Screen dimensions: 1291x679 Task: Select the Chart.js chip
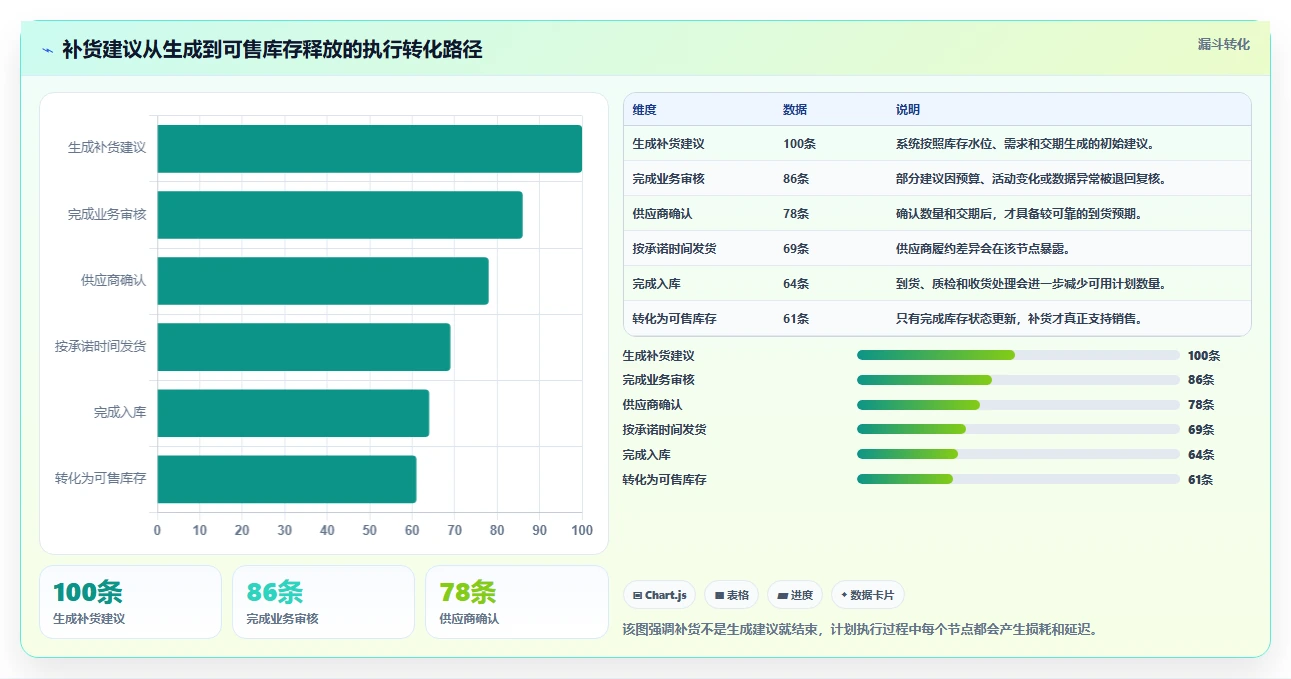coord(659,595)
